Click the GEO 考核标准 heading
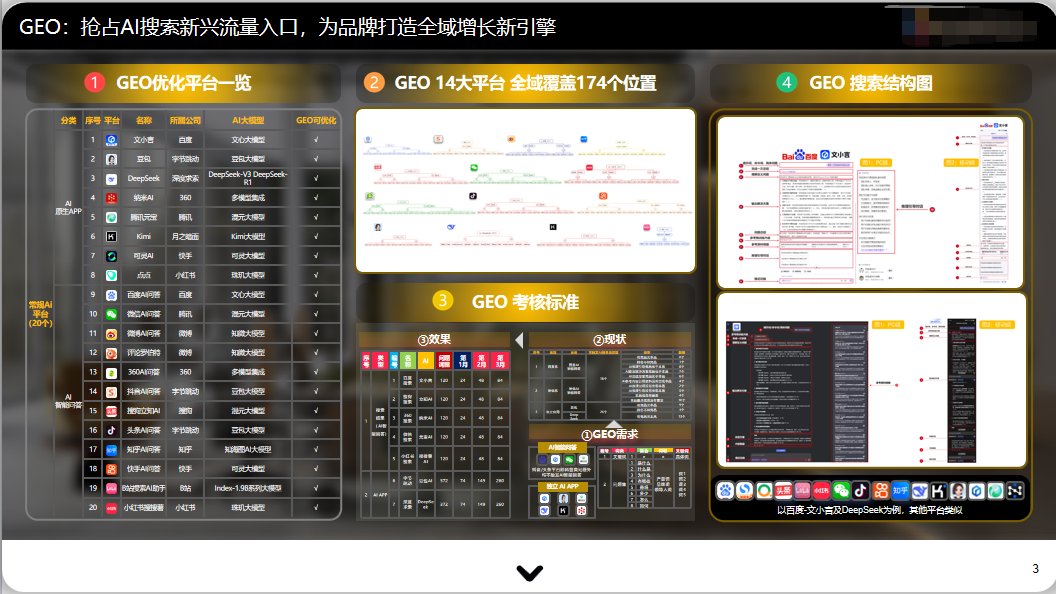The height and width of the screenshot is (594, 1056). coord(525,302)
